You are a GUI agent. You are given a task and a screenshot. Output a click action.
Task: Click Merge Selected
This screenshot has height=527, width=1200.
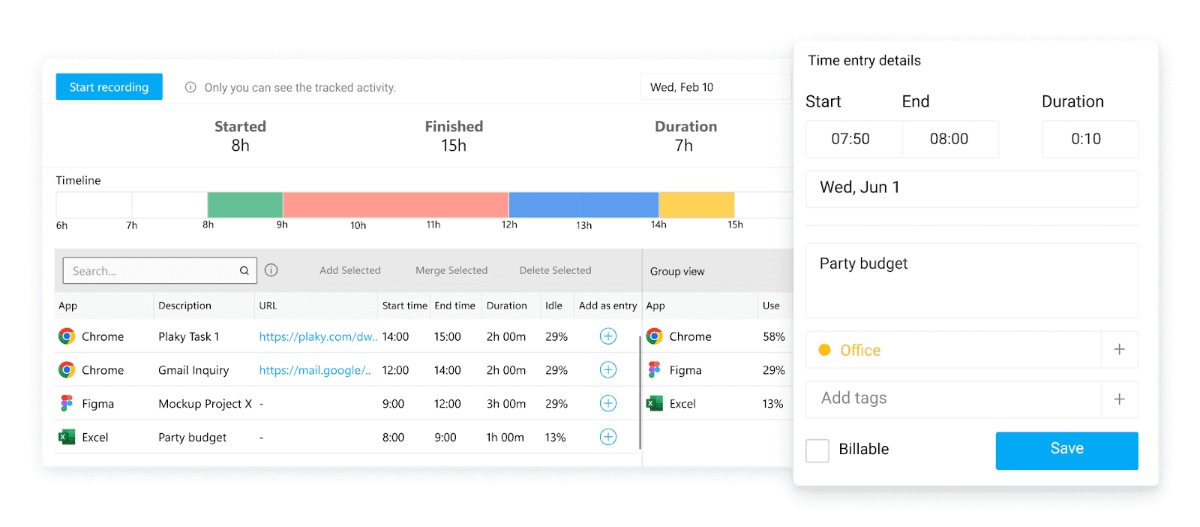click(x=452, y=270)
